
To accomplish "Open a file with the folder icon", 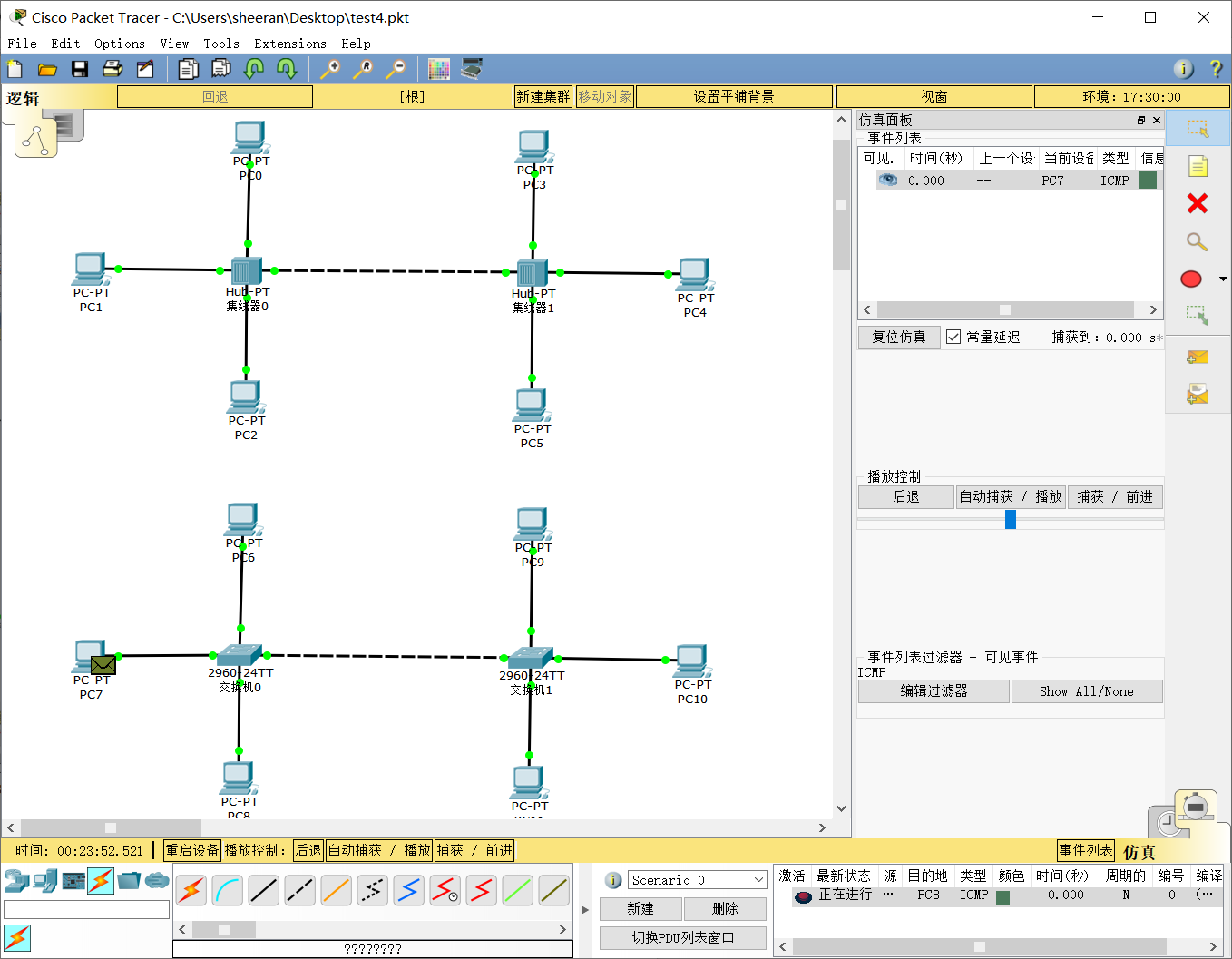I will 47,69.
